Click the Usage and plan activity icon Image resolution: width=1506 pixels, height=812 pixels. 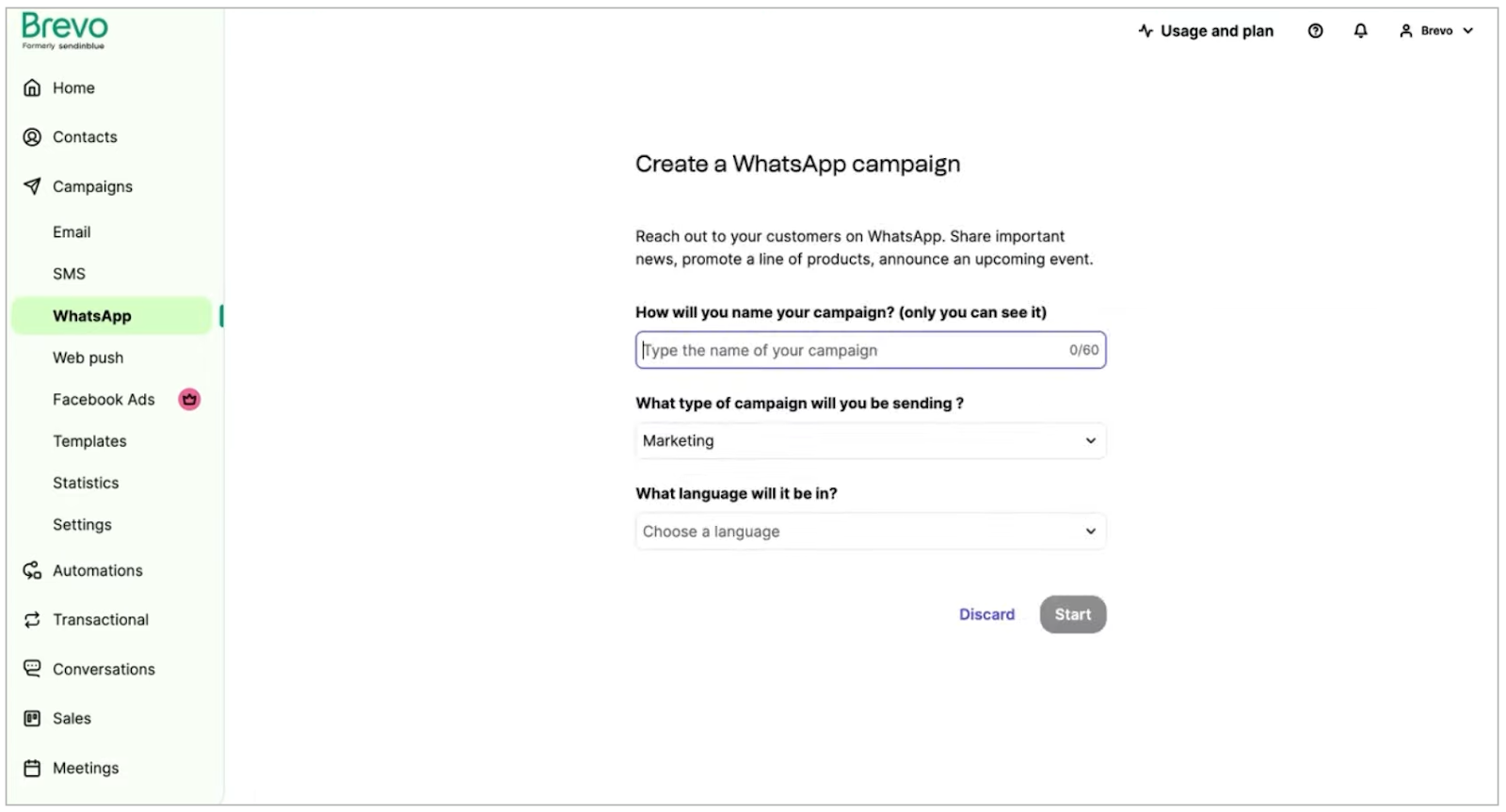(x=1146, y=31)
